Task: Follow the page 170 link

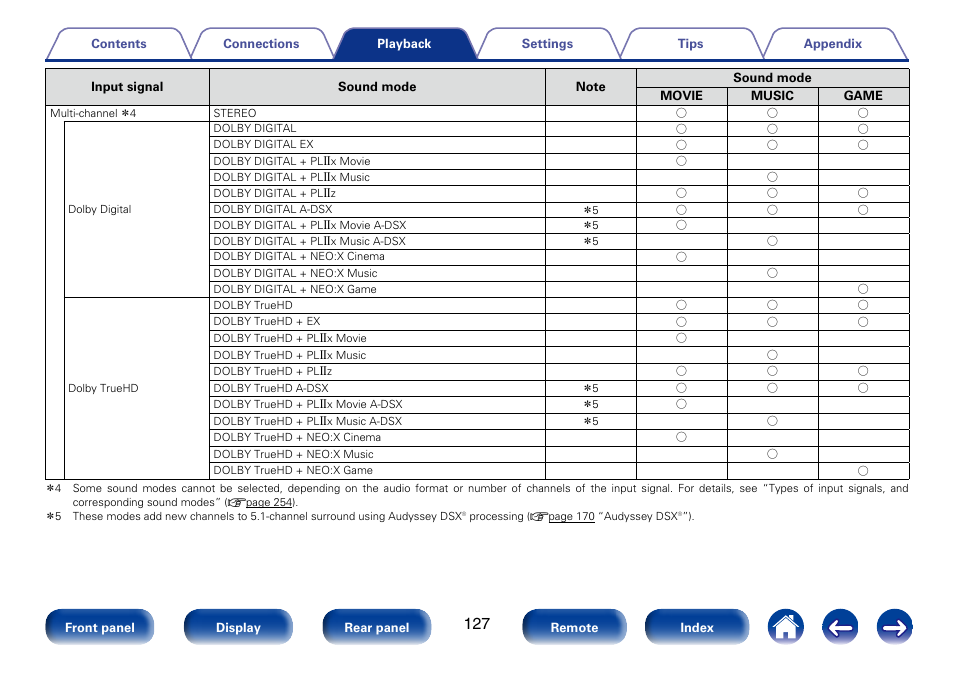Action: click(x=571, y=517)
